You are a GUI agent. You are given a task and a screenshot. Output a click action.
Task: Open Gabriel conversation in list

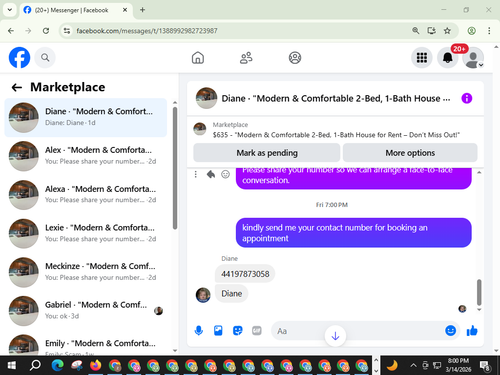point(86,311)
